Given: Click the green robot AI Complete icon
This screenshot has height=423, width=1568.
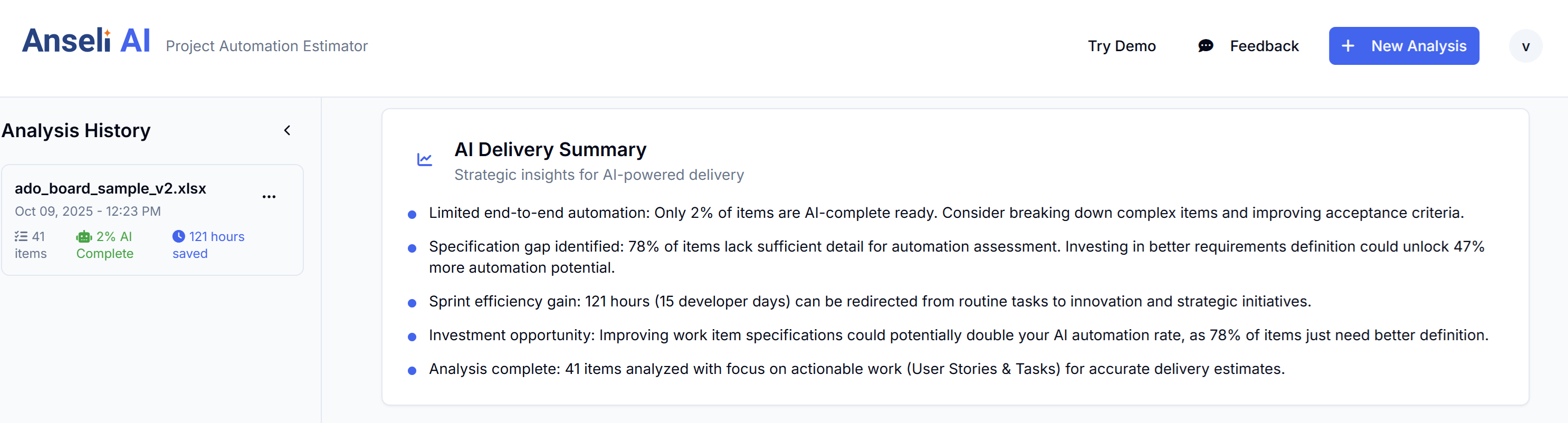Looking at the screenshot, I should [84, 237].
